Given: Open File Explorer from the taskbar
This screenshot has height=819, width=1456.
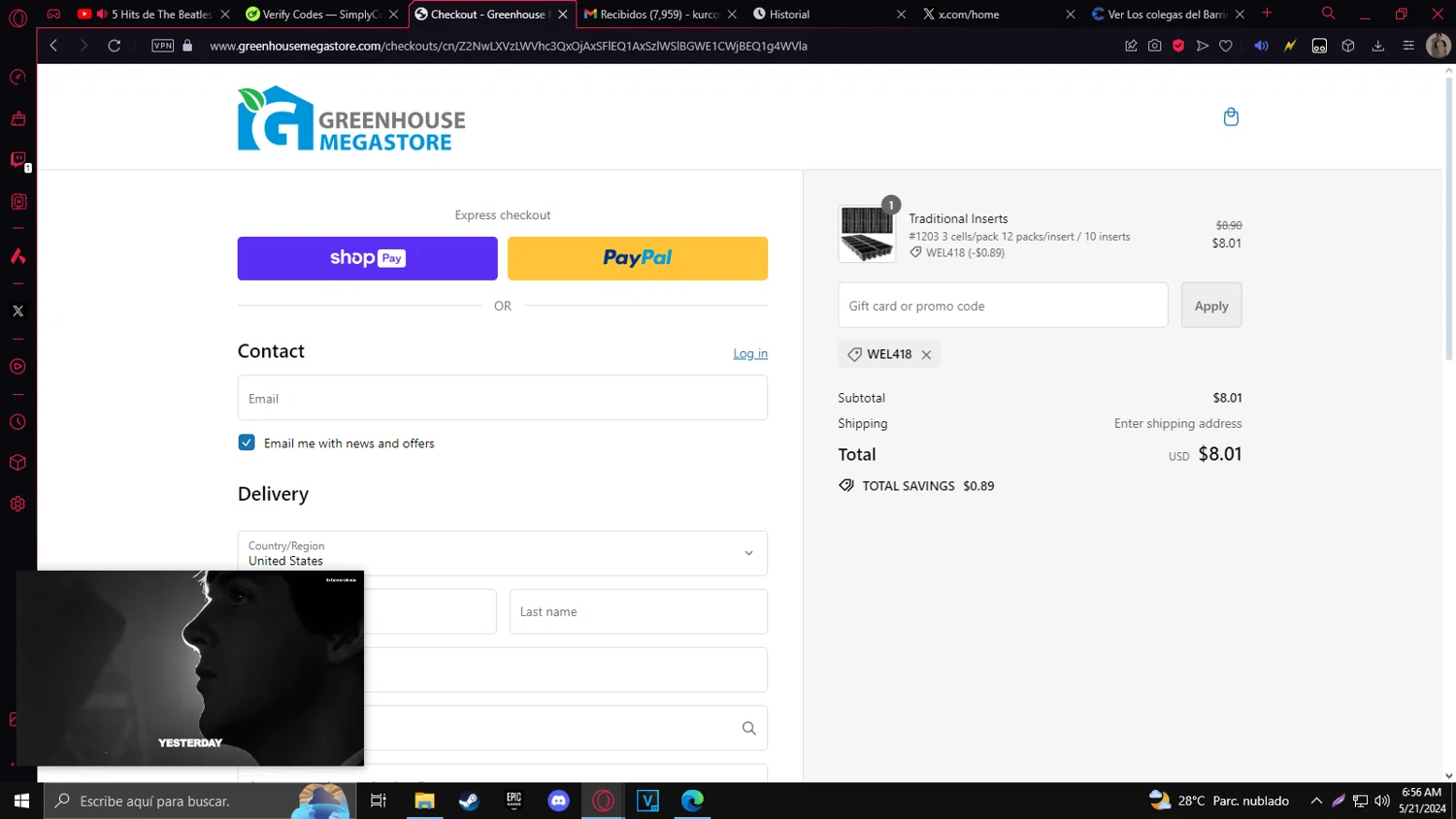Looking at the screenshot, I should [424, 801].
